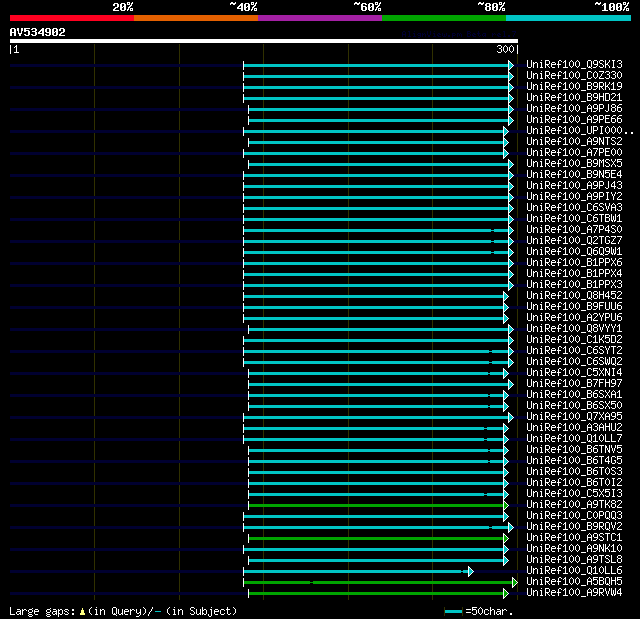
Task: Click the UniRef100_B1PPX3 label
Action: [x=574, y=285]
